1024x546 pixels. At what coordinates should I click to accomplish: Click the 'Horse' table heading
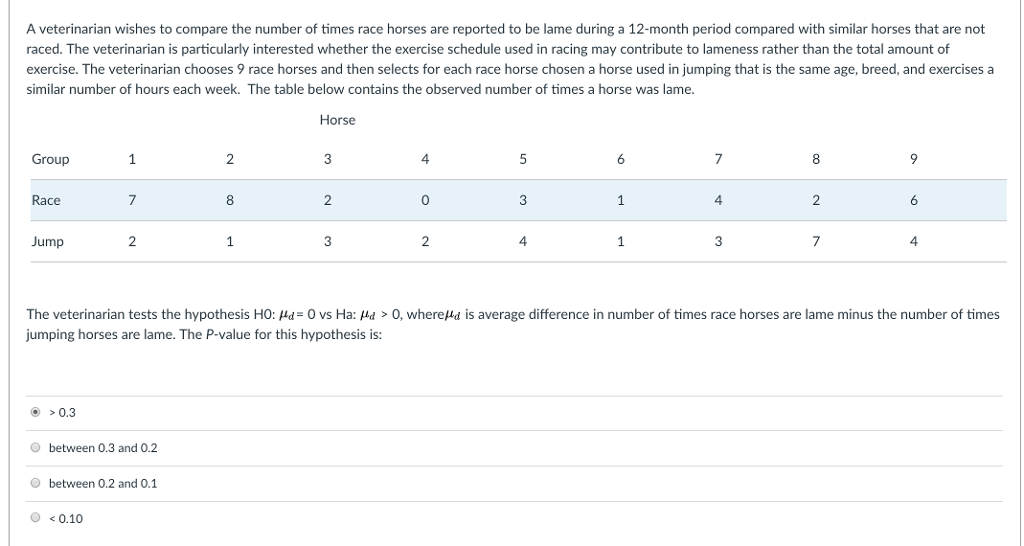[337, 120]
